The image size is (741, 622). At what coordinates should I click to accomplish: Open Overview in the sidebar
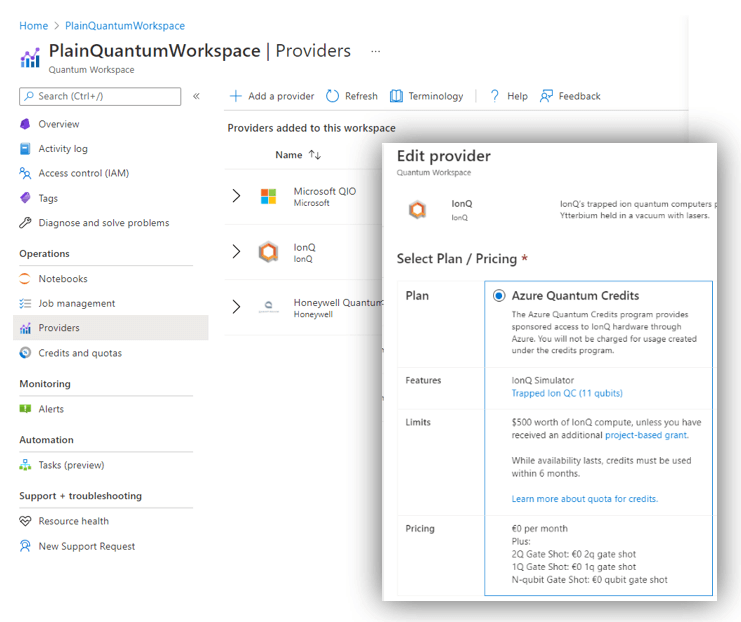tap(59, 124)
